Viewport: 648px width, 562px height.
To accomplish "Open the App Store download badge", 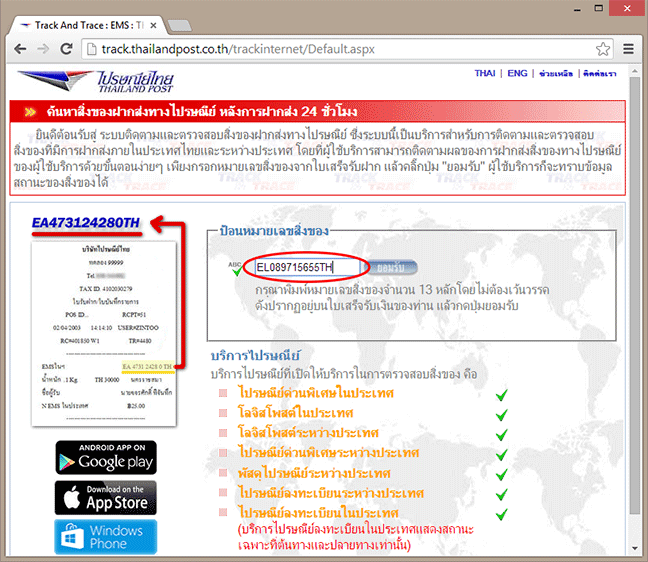I will click(106, 497).
